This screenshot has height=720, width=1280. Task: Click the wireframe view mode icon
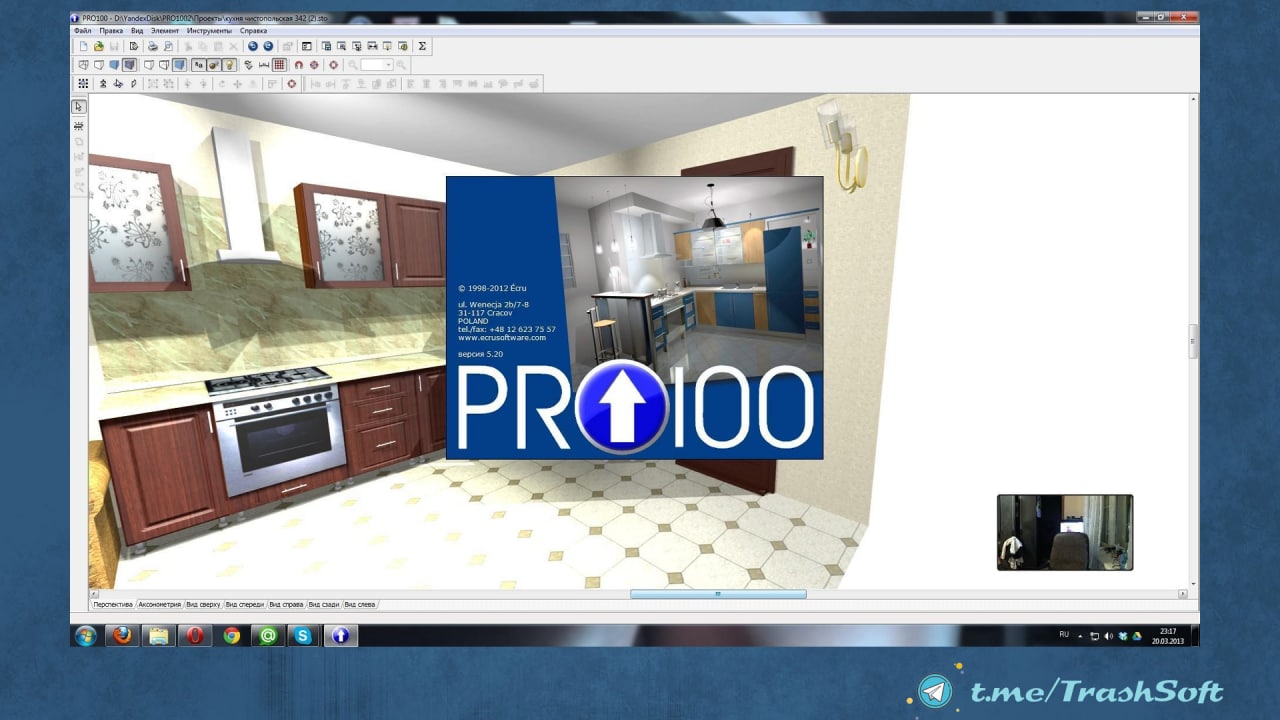tap(84, 65)
